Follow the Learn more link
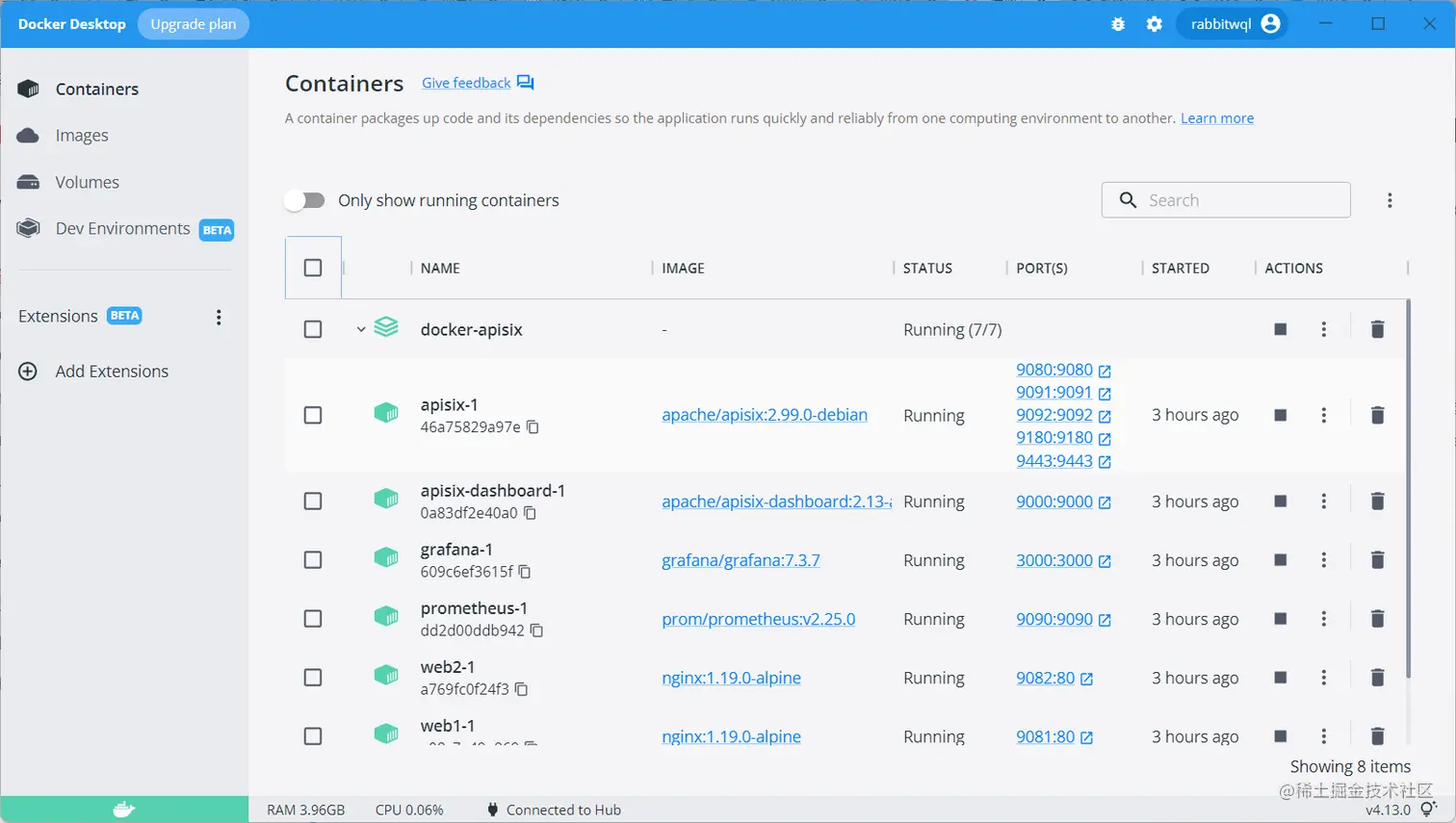This screenshot has height=823, width=1456. tap(1217, 118)
